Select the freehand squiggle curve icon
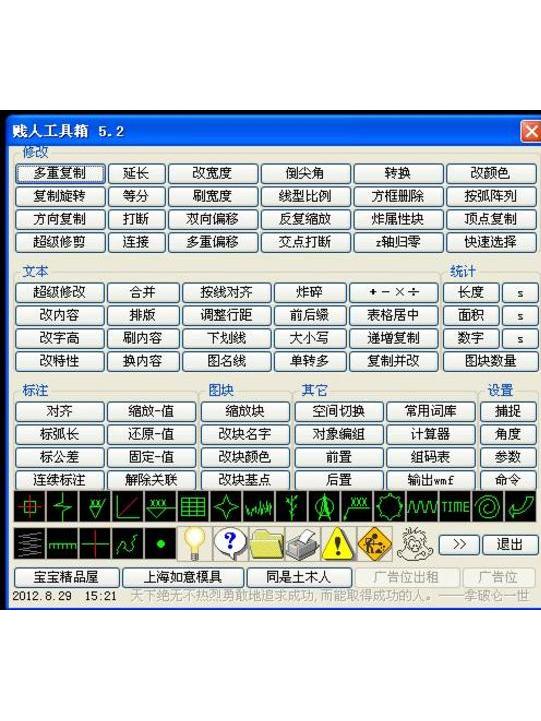Screen dimensions: 541x721 [x=128, y=544]
